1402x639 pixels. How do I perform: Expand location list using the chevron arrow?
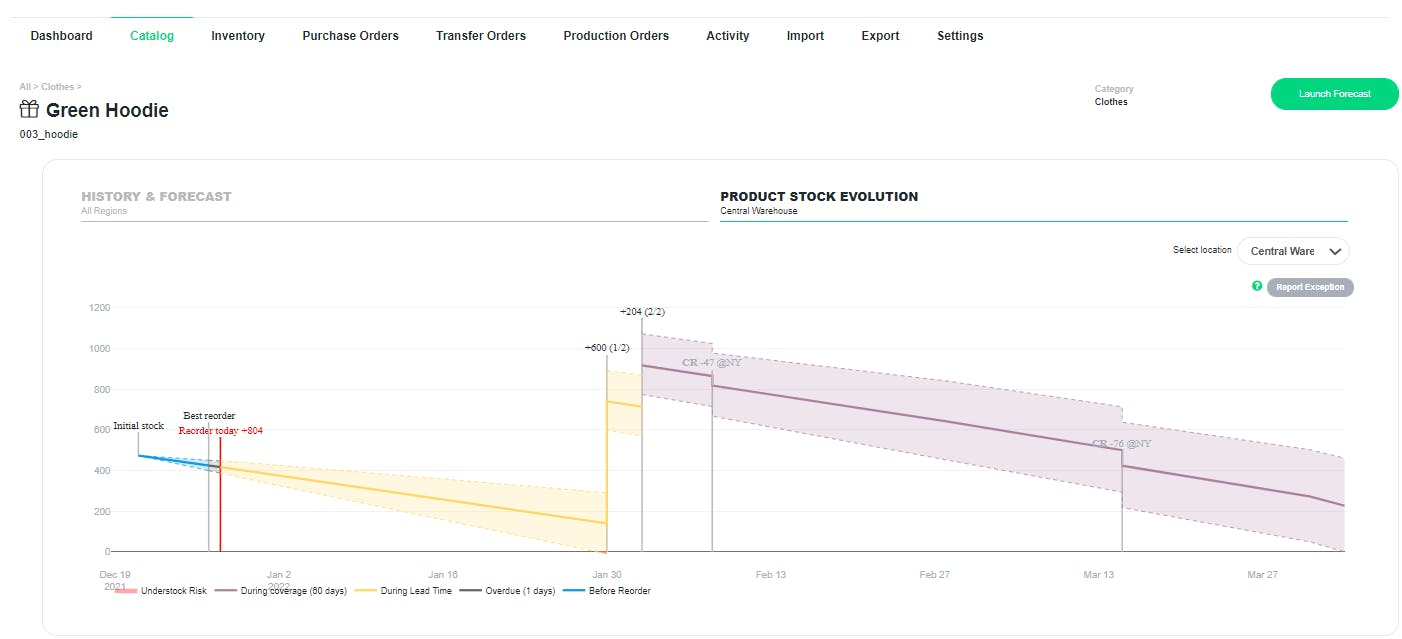pos(1334,251)
